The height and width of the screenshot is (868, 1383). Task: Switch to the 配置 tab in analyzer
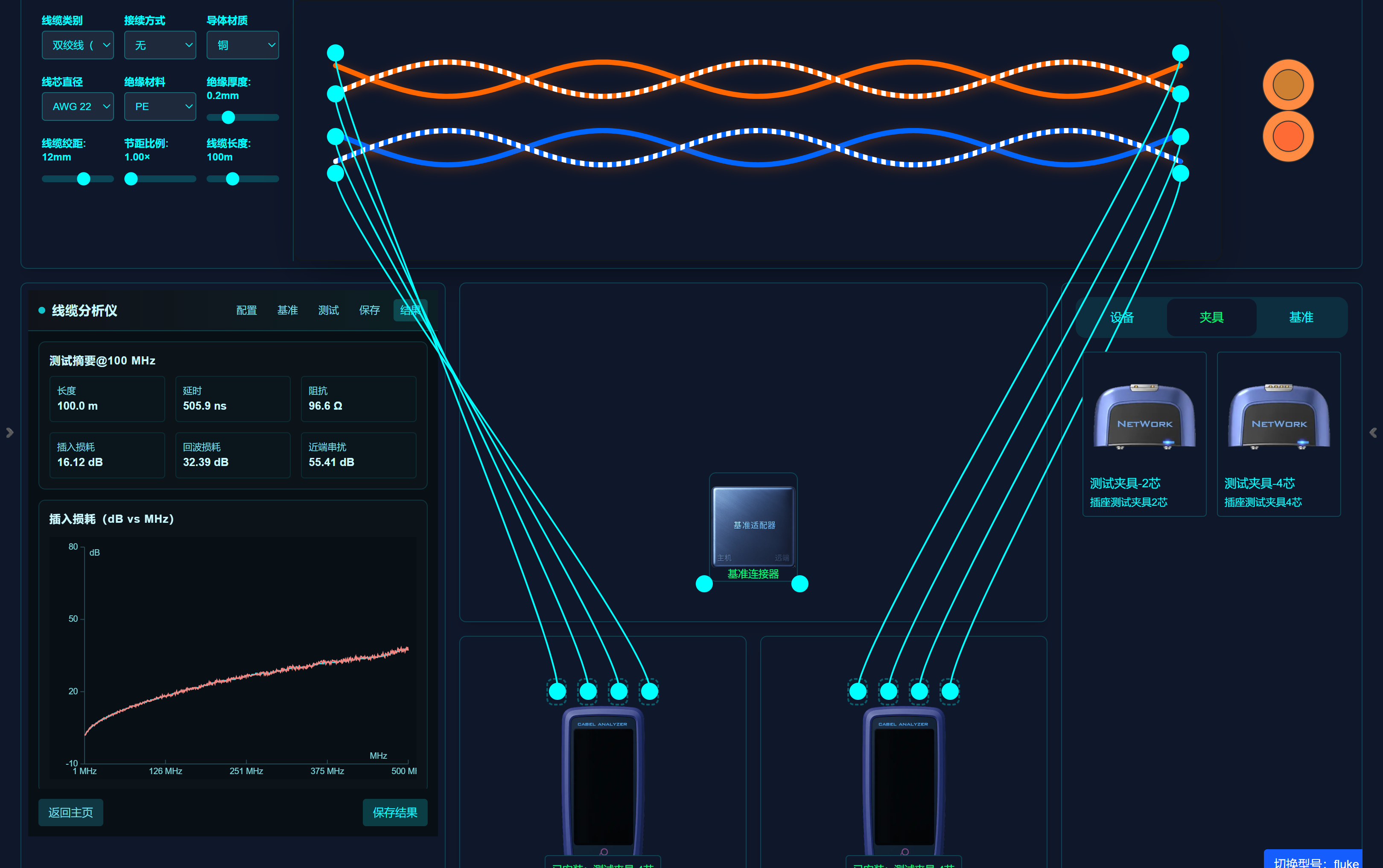pyautogui.click(x=246, y=311)
